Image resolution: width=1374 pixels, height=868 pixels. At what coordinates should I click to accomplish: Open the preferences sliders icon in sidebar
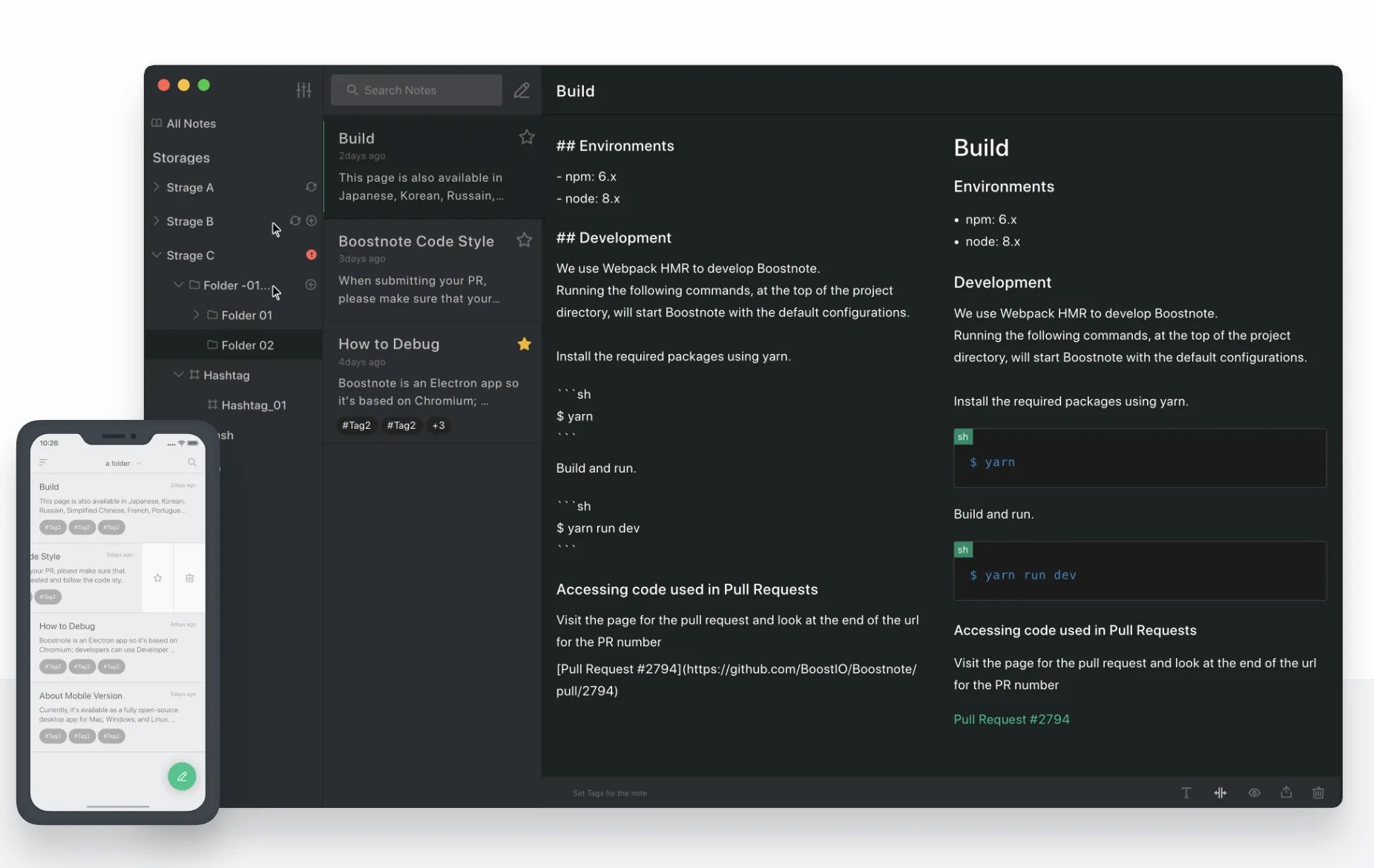click(x=303, y=90)
